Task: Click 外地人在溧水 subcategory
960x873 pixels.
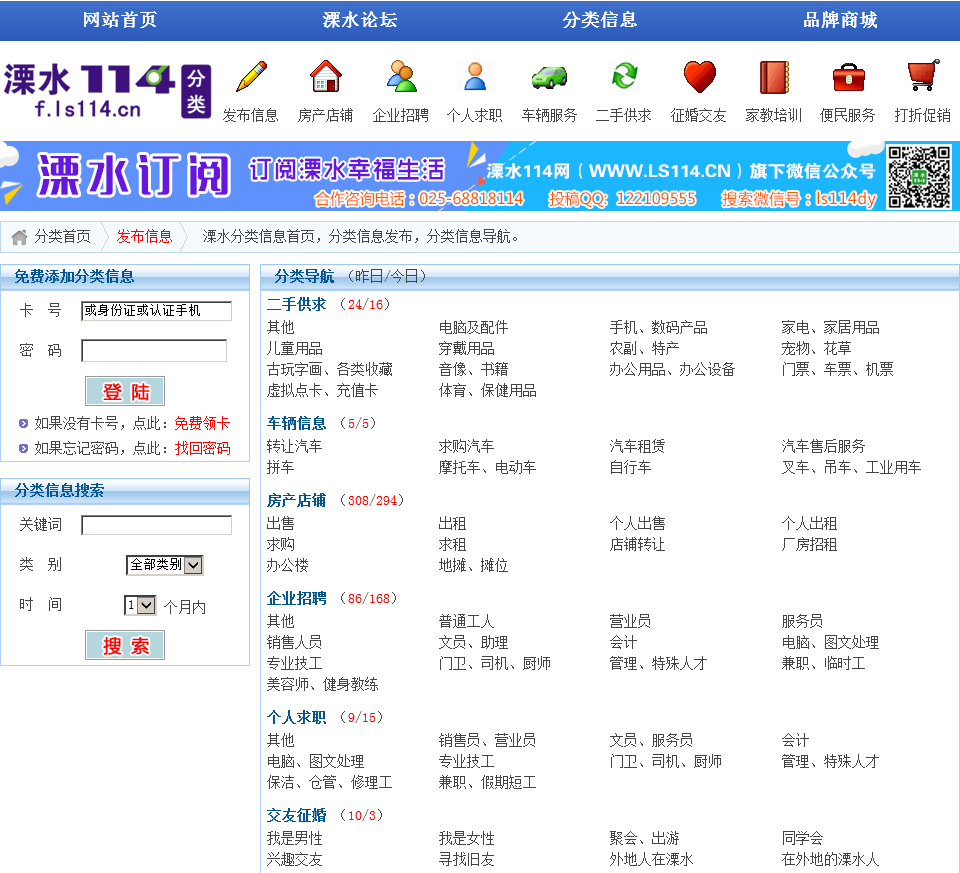Action: pos(651,859)
